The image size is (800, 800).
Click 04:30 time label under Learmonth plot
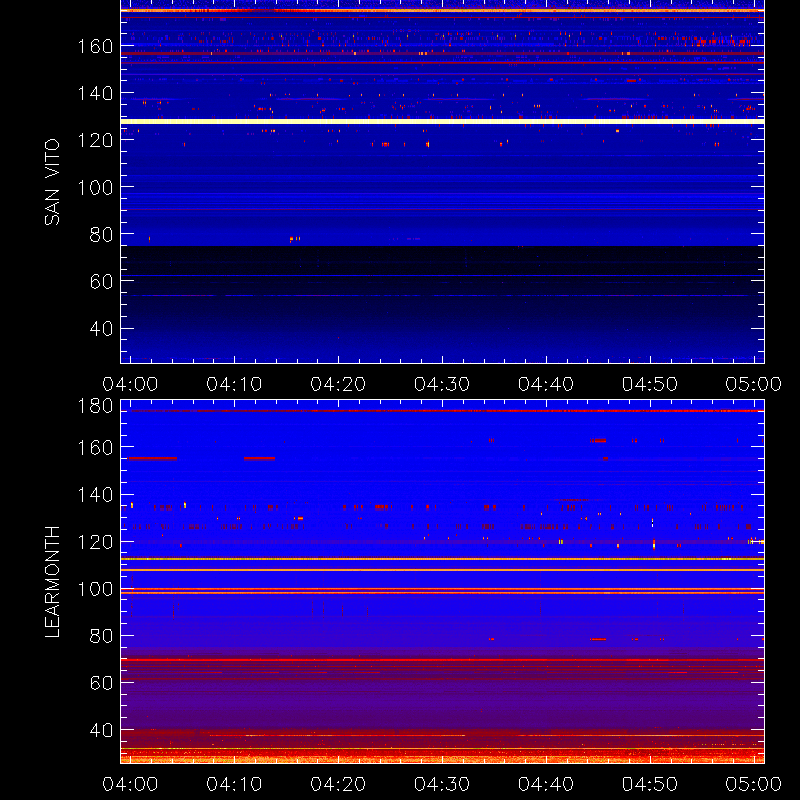pos(442,784)
